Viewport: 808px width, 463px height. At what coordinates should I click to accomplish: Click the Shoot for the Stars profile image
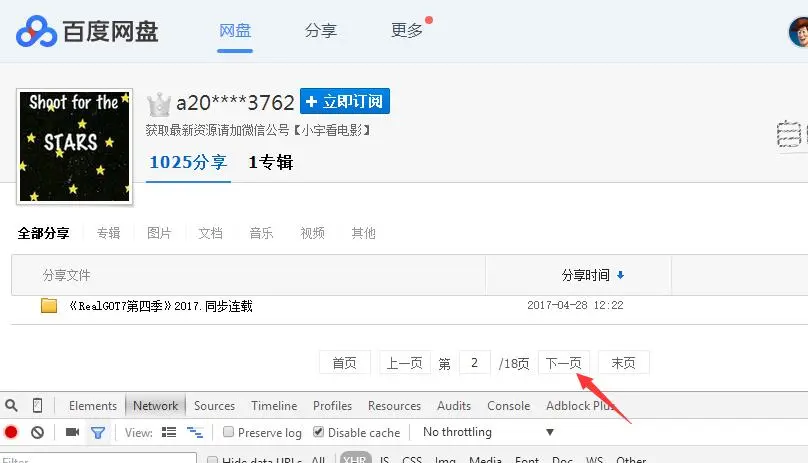(75, 146)
